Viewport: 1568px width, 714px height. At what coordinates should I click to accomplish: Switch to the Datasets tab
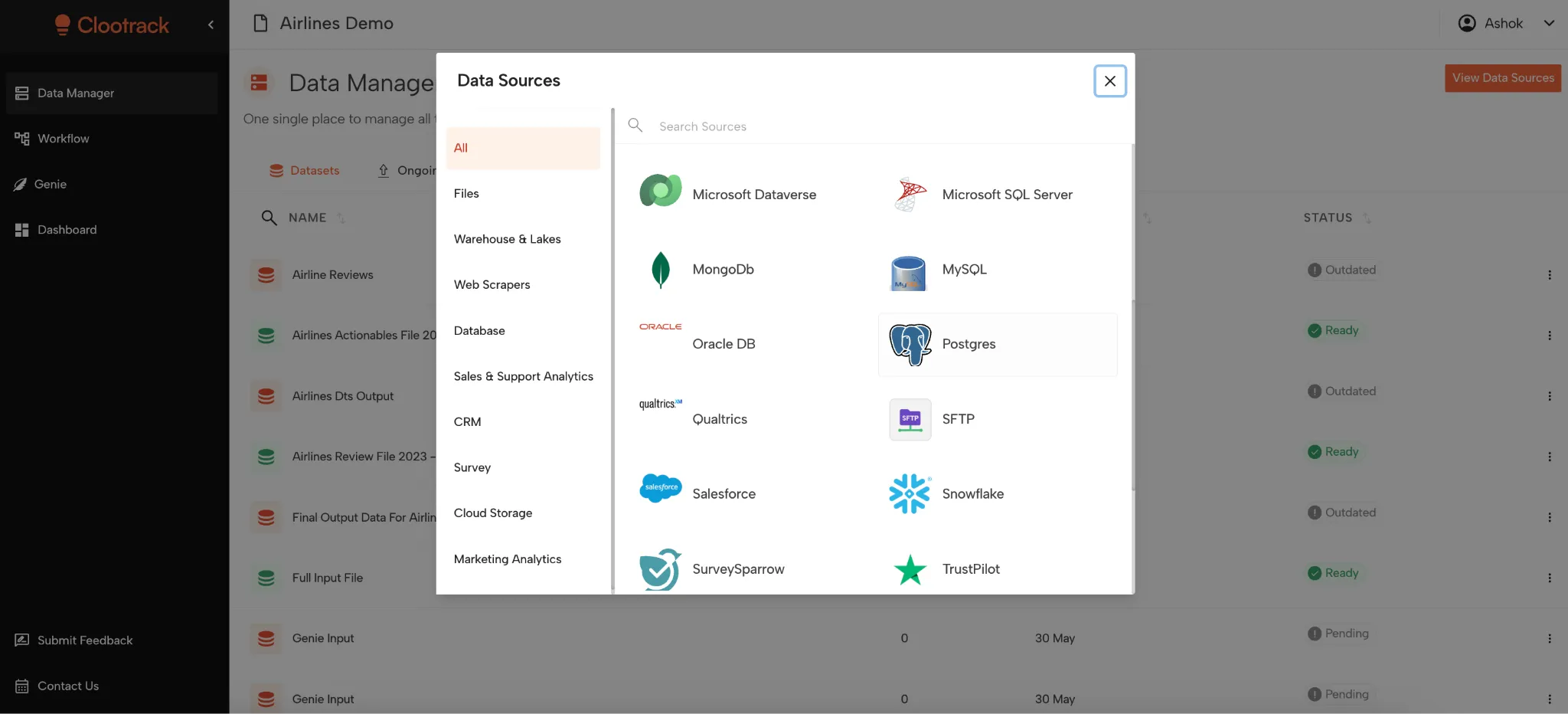click(x=304, y=170)
